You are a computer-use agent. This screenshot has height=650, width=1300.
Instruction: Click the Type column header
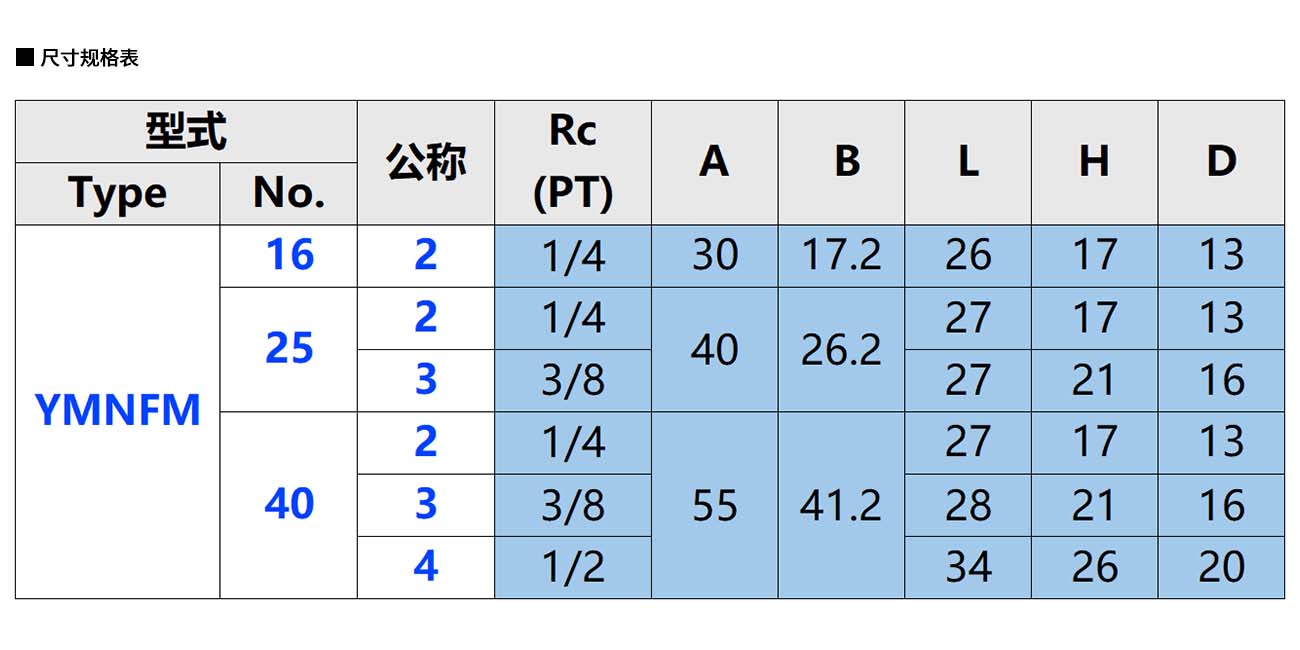click(x=117, y=194)
